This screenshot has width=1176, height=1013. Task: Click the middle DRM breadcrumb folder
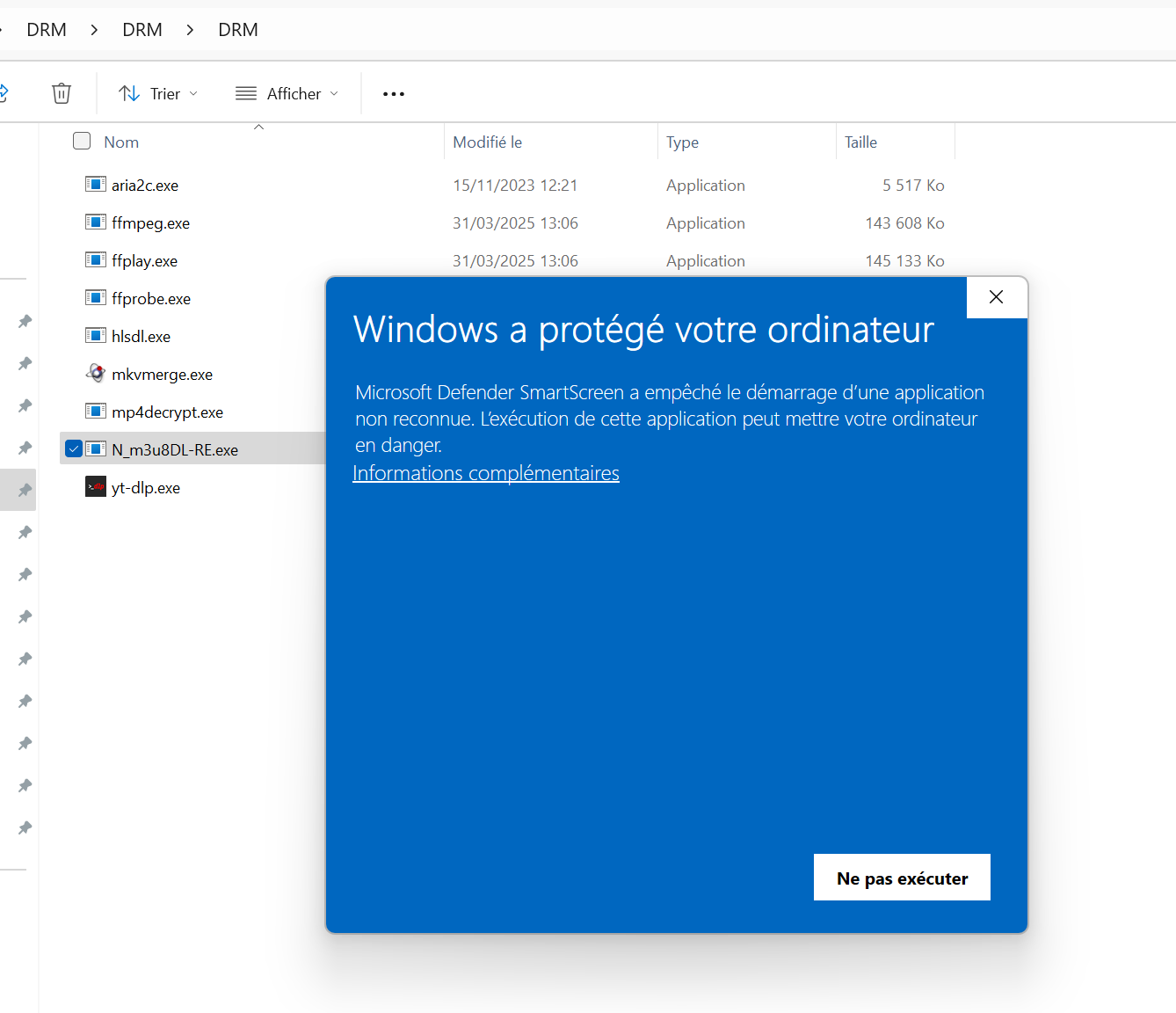[142, 30]
